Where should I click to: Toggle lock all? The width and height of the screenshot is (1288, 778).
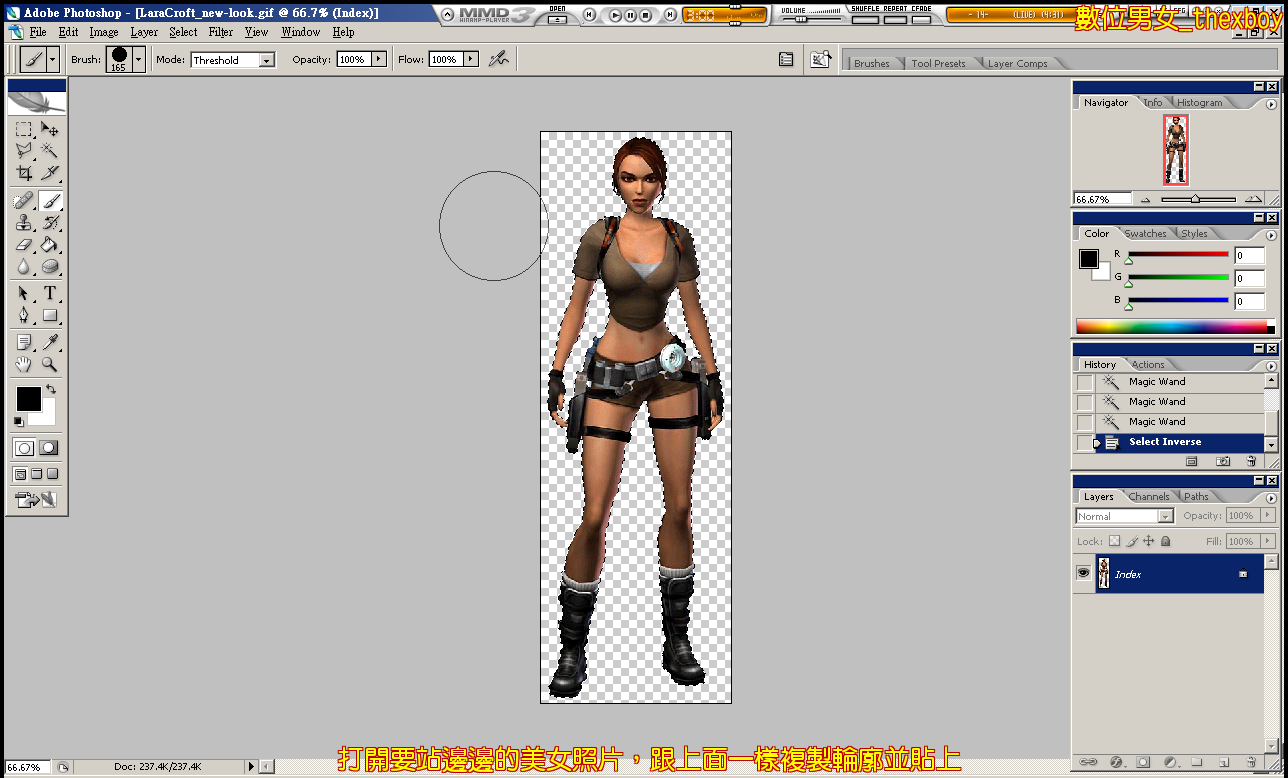[x=1165, y=541]
